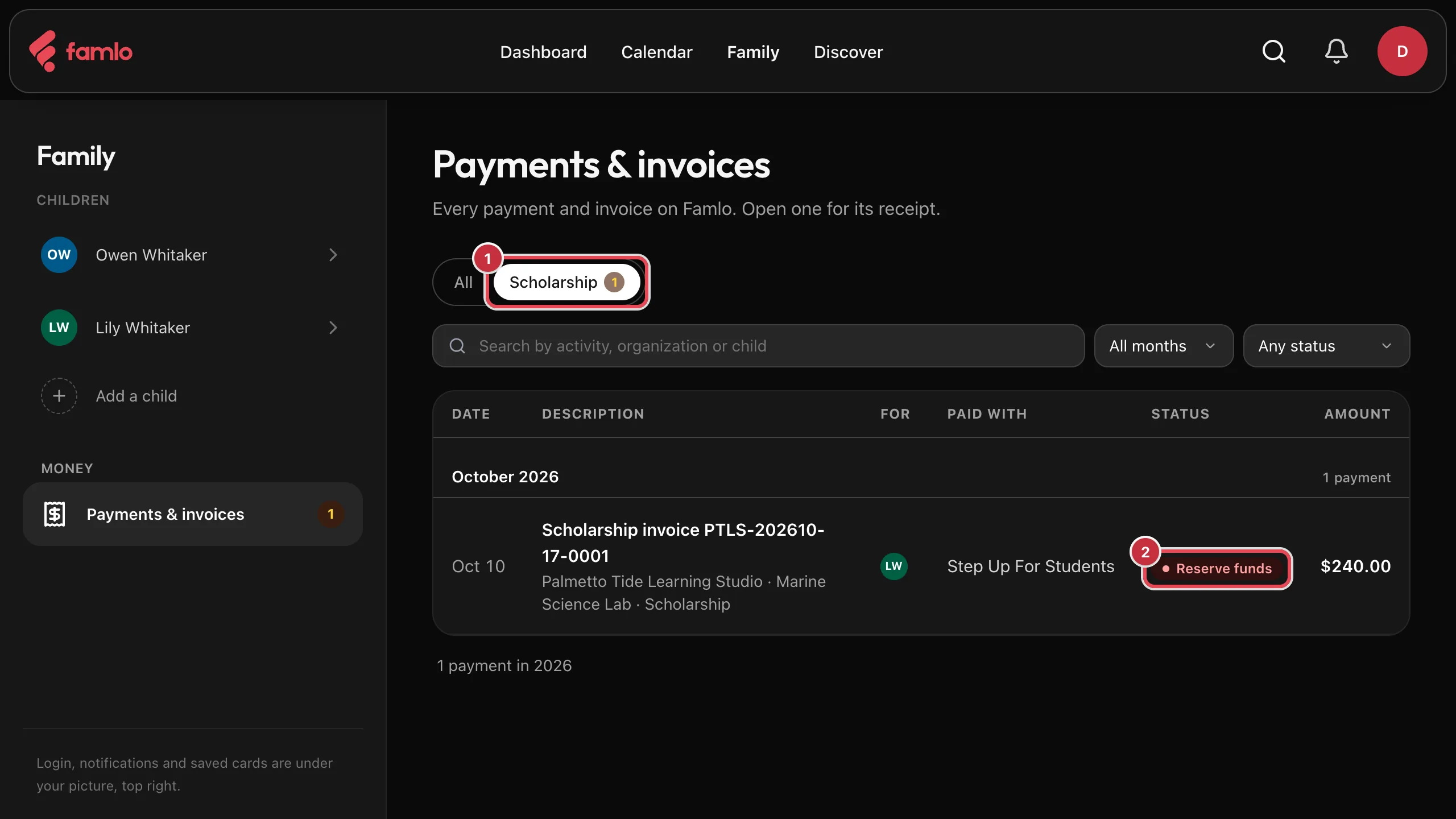Click the Scholarship tab count badge

pyautogui.click(x=614, y=282)
